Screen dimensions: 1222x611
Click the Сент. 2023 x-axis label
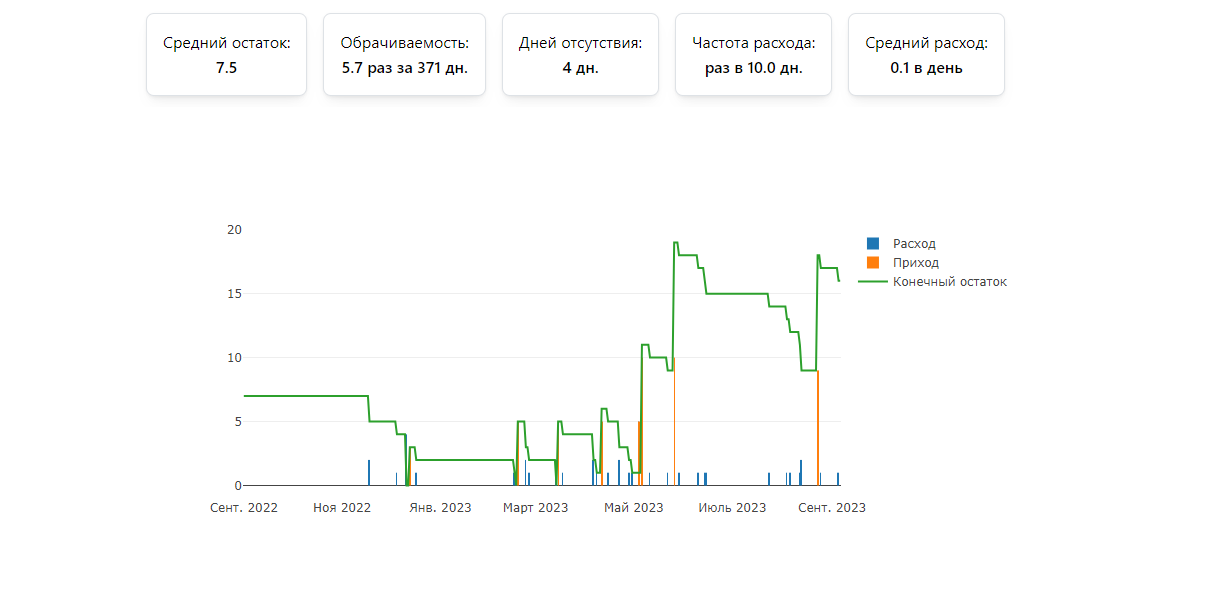(x=832, y=508)
